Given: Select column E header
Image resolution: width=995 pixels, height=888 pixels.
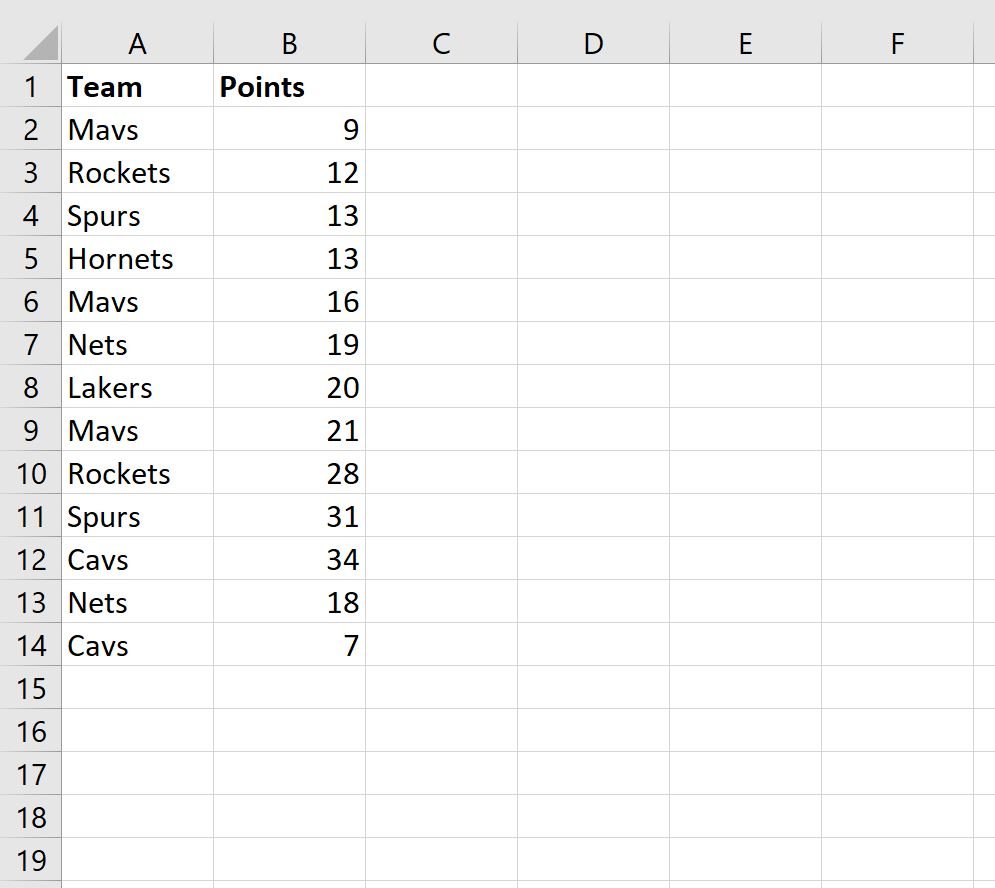Looking at the screenshot, I should point(745,43).
